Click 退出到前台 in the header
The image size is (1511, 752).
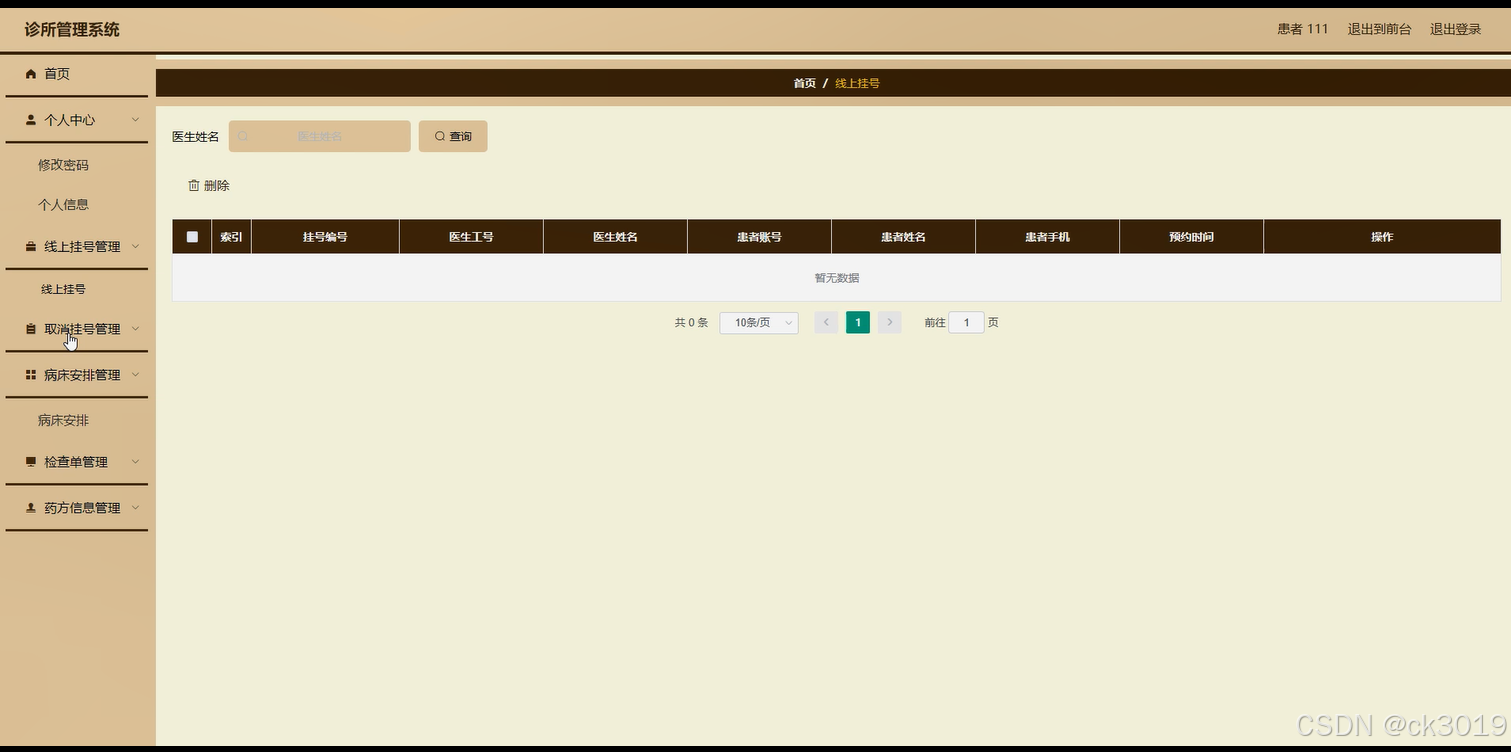pos(1379,29)
